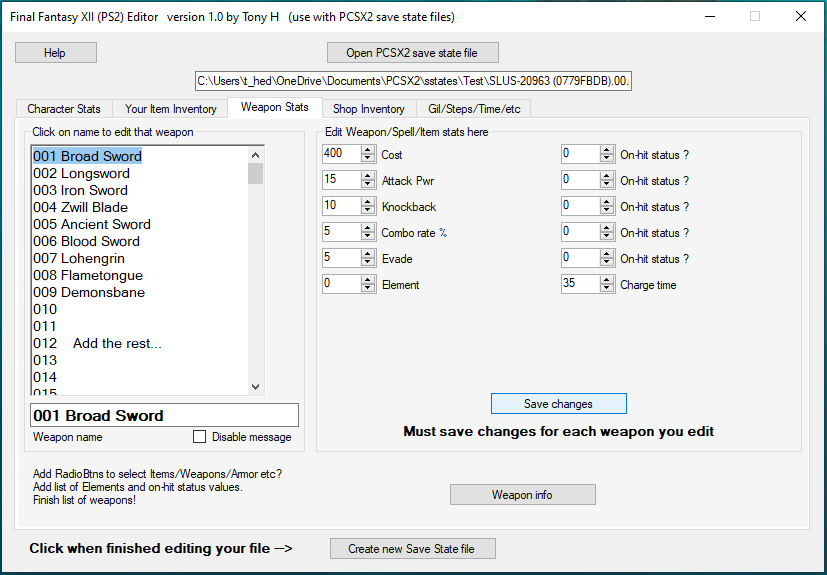Decrease Attack Pwr with down arrow
Viewport: 827px width, 575px height.
tap(368, 184)
